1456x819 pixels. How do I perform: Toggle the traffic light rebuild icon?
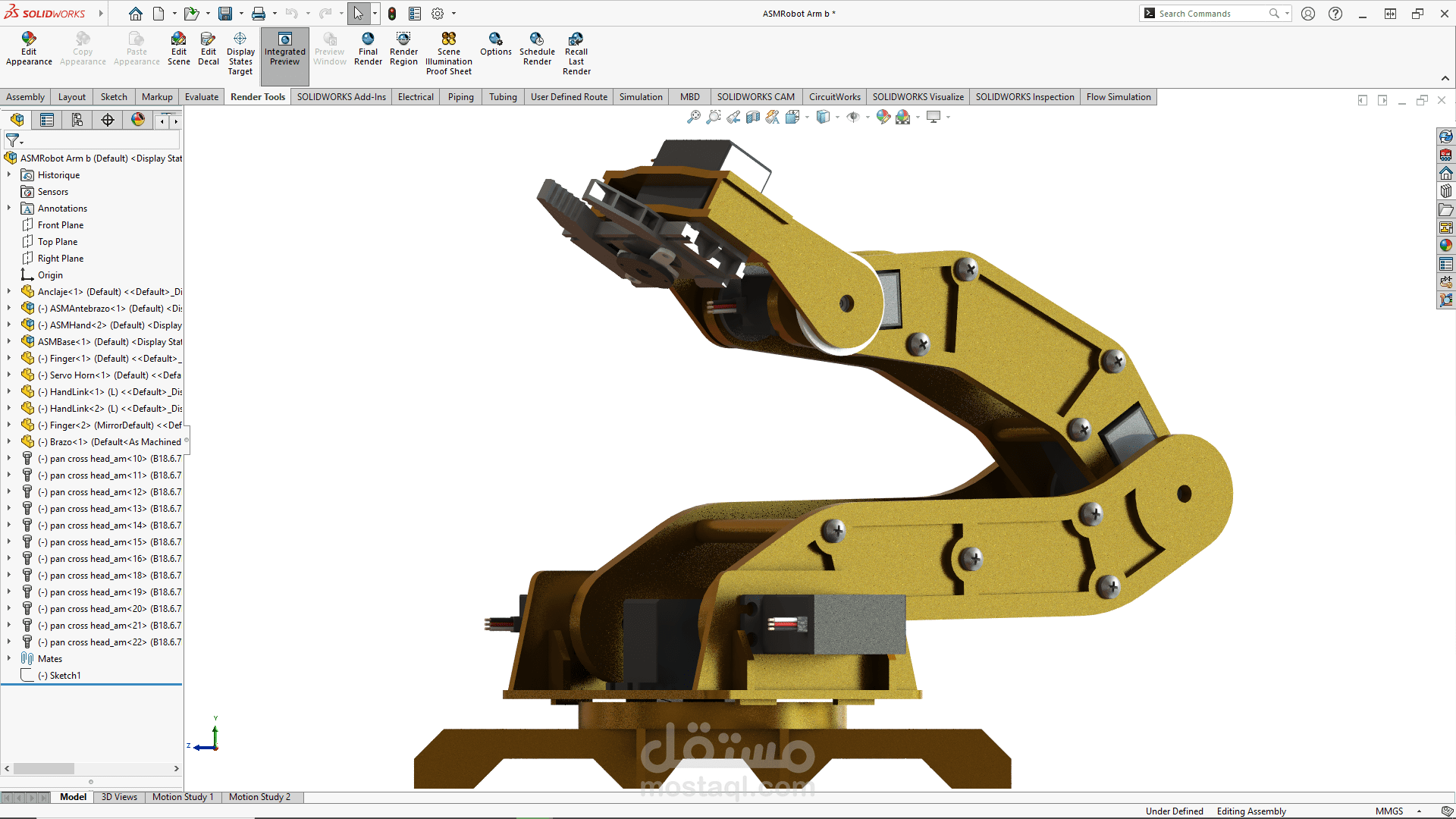(x=392, y=14)
